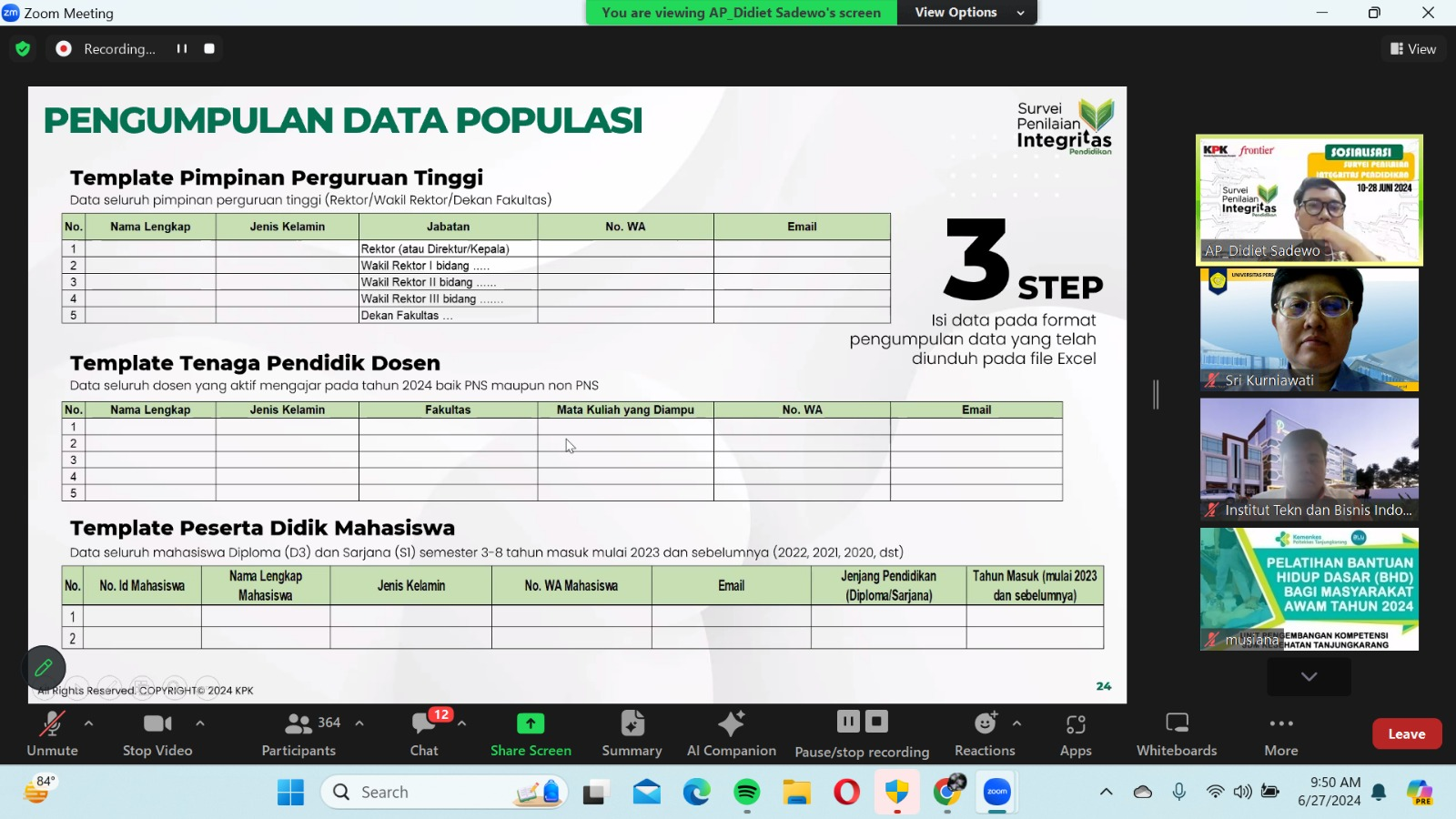Click the taskbar Search box

(444, 793)
